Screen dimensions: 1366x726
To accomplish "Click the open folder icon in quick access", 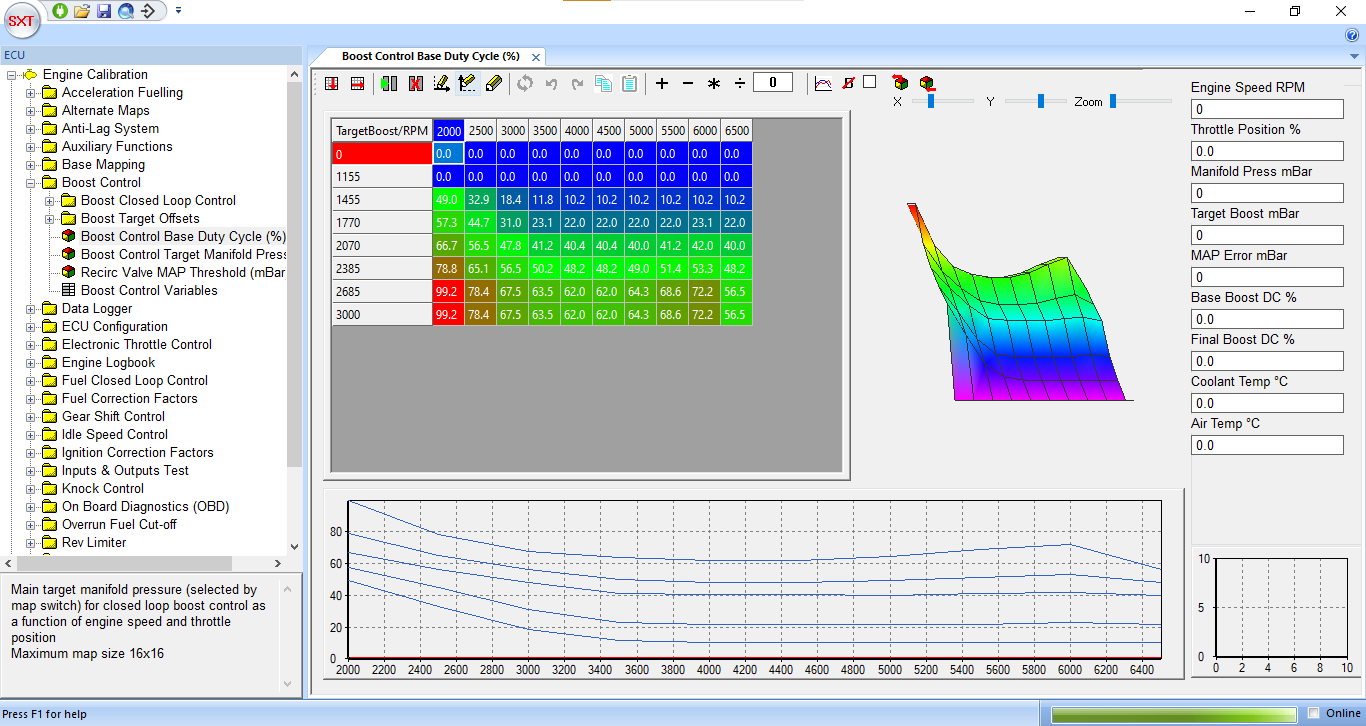I will tap(82, 11).
